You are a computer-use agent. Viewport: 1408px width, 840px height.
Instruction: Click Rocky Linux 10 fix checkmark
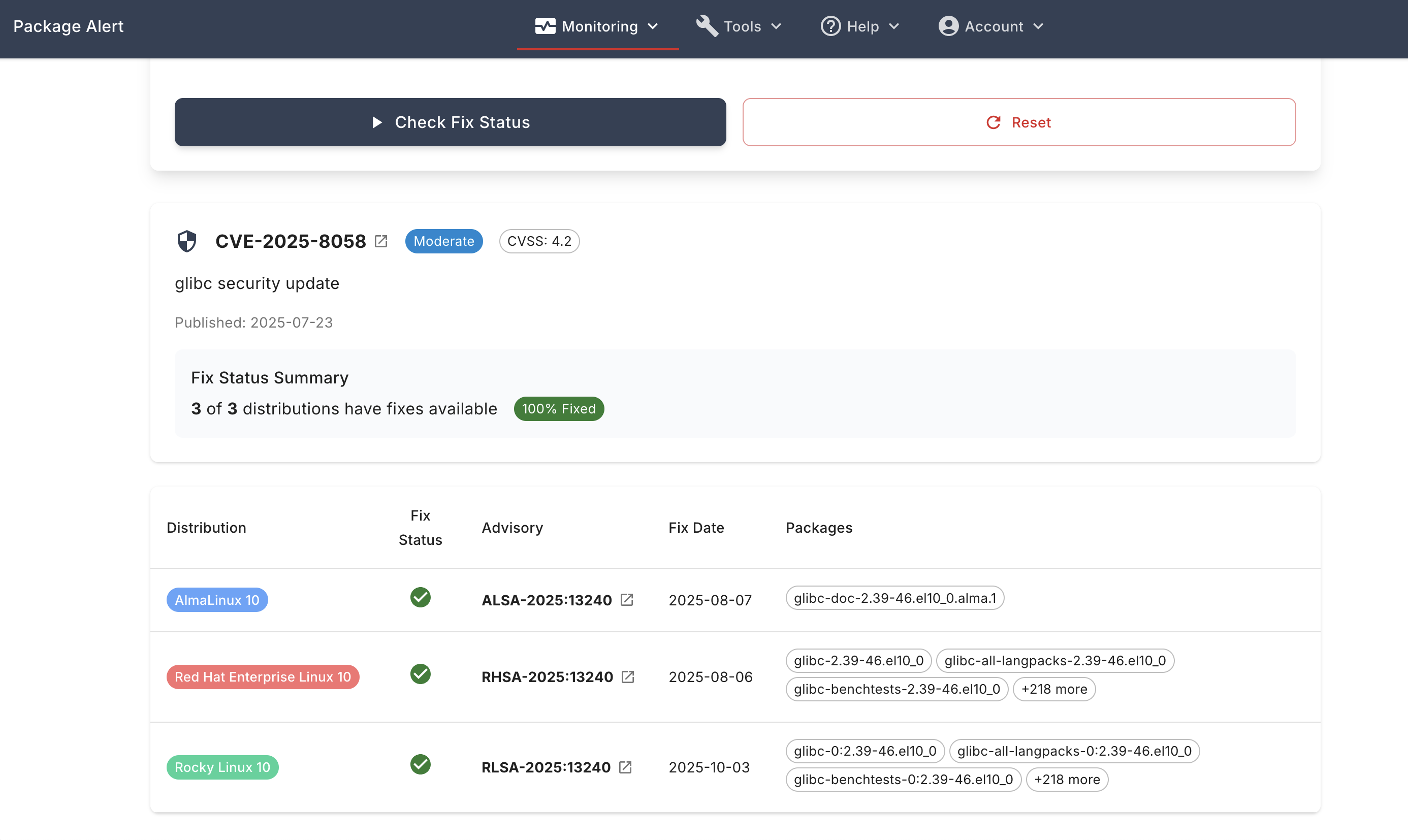click(420, 765)
